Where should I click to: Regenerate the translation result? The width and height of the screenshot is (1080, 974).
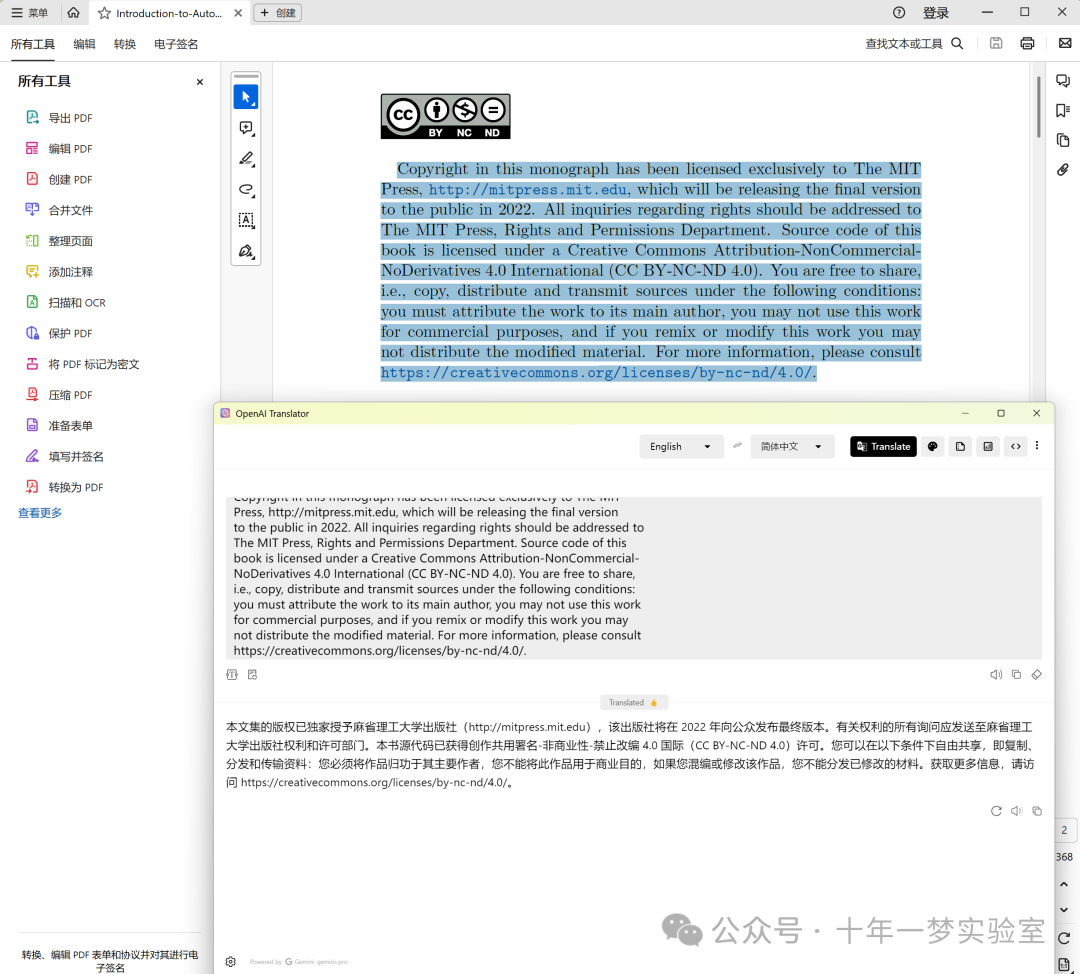[x=996, y=811]
